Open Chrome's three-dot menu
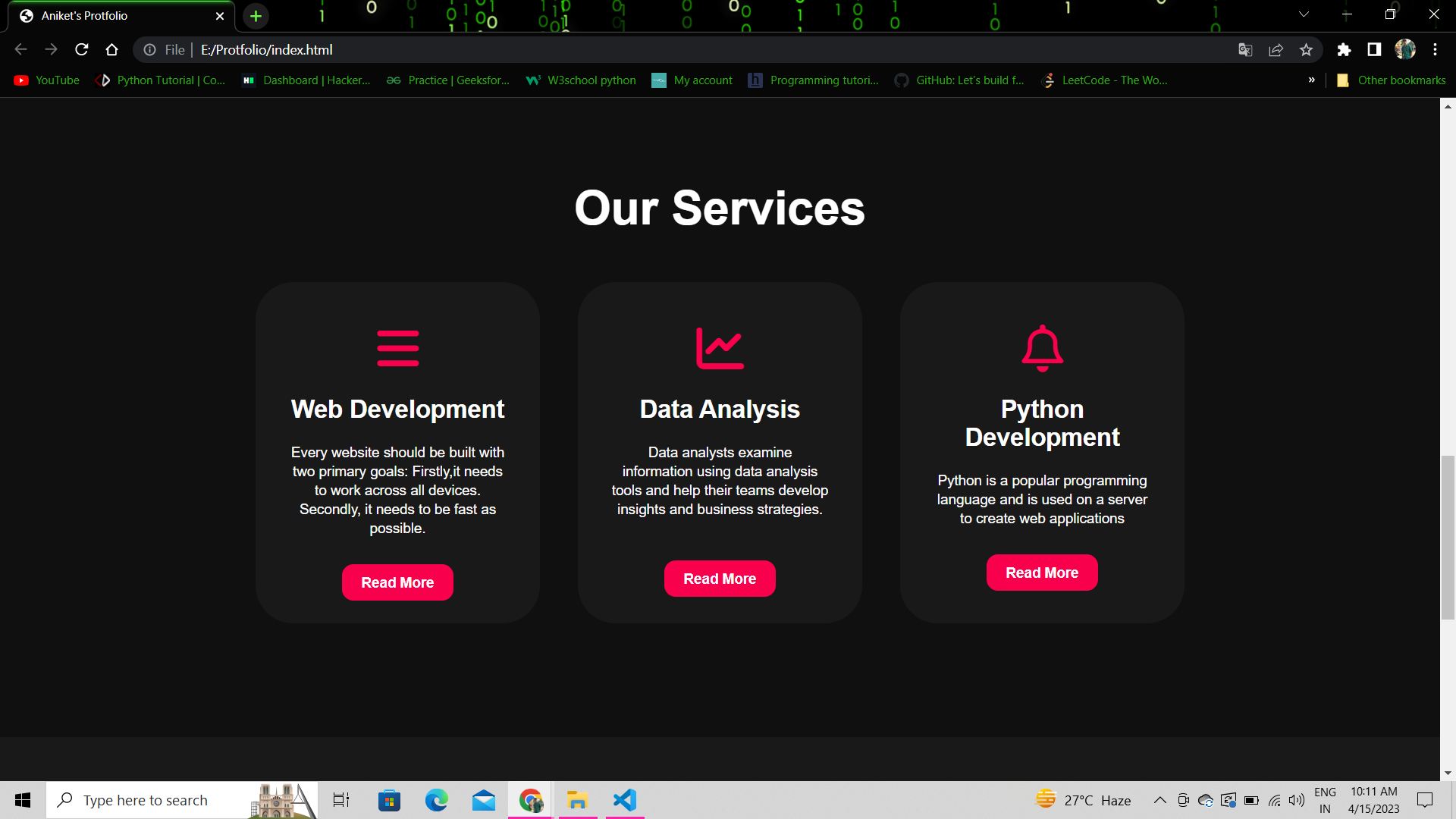 point(1435,49)
